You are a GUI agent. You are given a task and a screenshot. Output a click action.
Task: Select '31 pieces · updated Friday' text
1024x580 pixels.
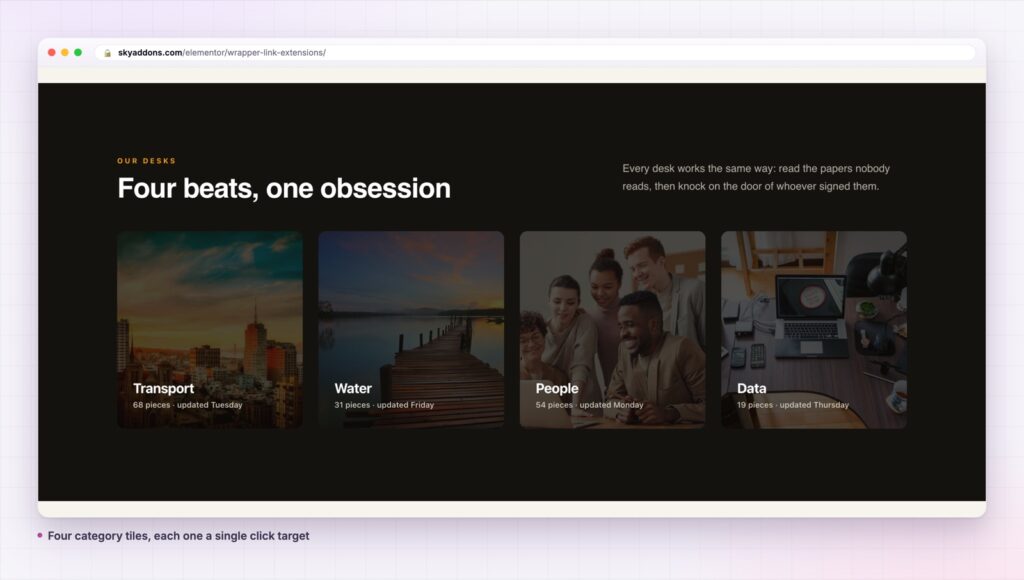click(x=384, y=405)
